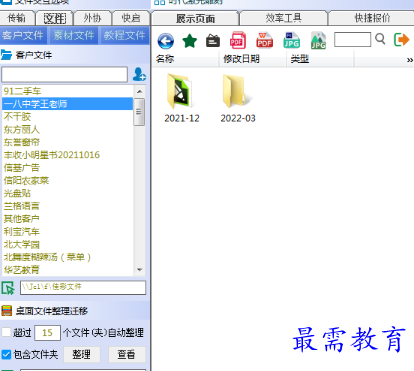414x371 pixels.
Task: Click the customer search input field
Action: 64,74
